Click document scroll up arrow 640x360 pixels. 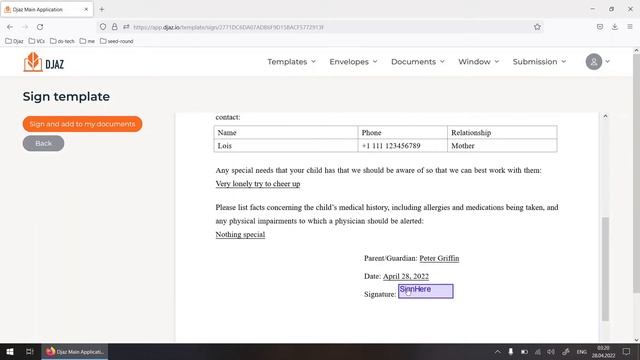[605, 116]
